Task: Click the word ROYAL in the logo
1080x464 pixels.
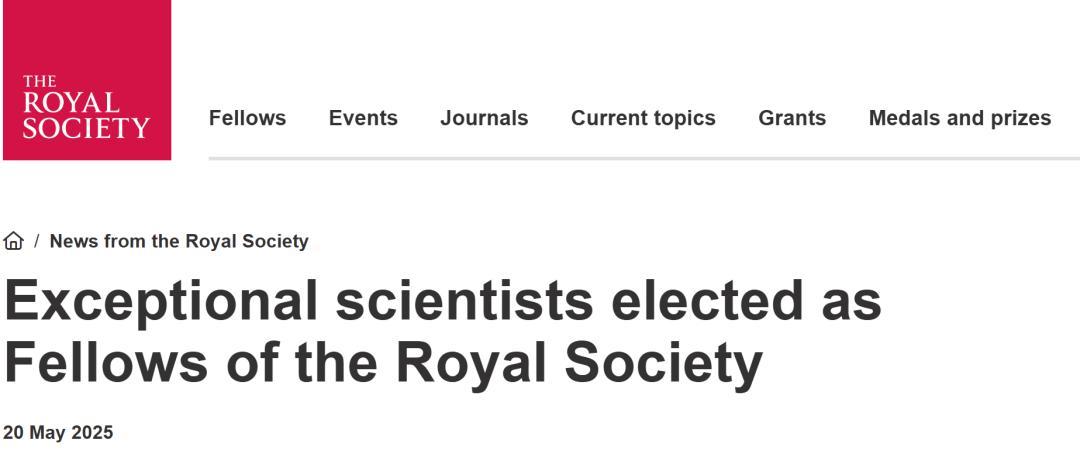Action: coord(70,104)
